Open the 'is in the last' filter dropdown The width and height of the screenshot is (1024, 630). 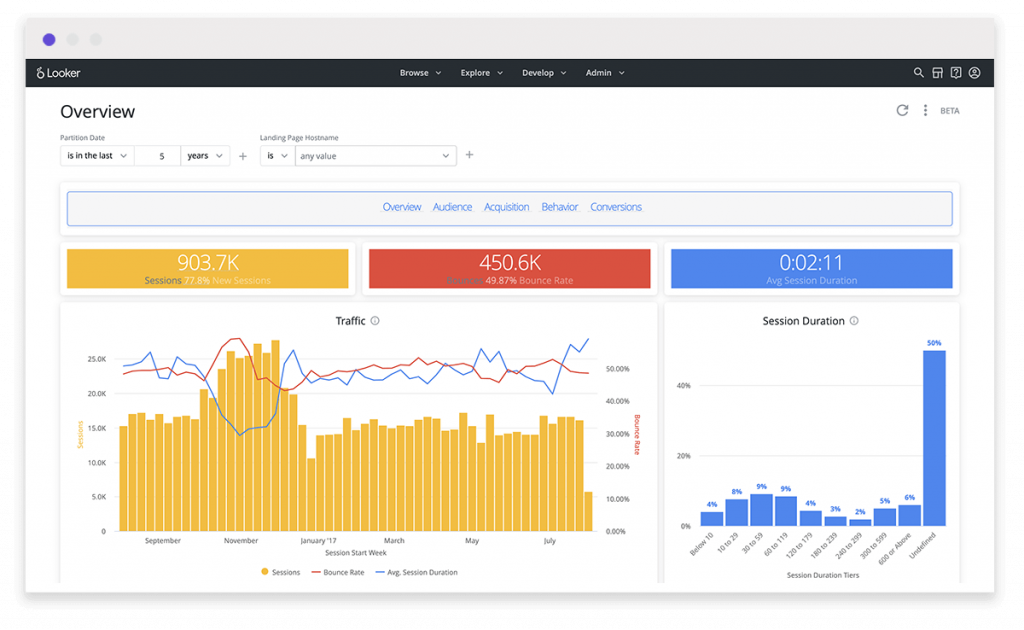tap(96, 155)
